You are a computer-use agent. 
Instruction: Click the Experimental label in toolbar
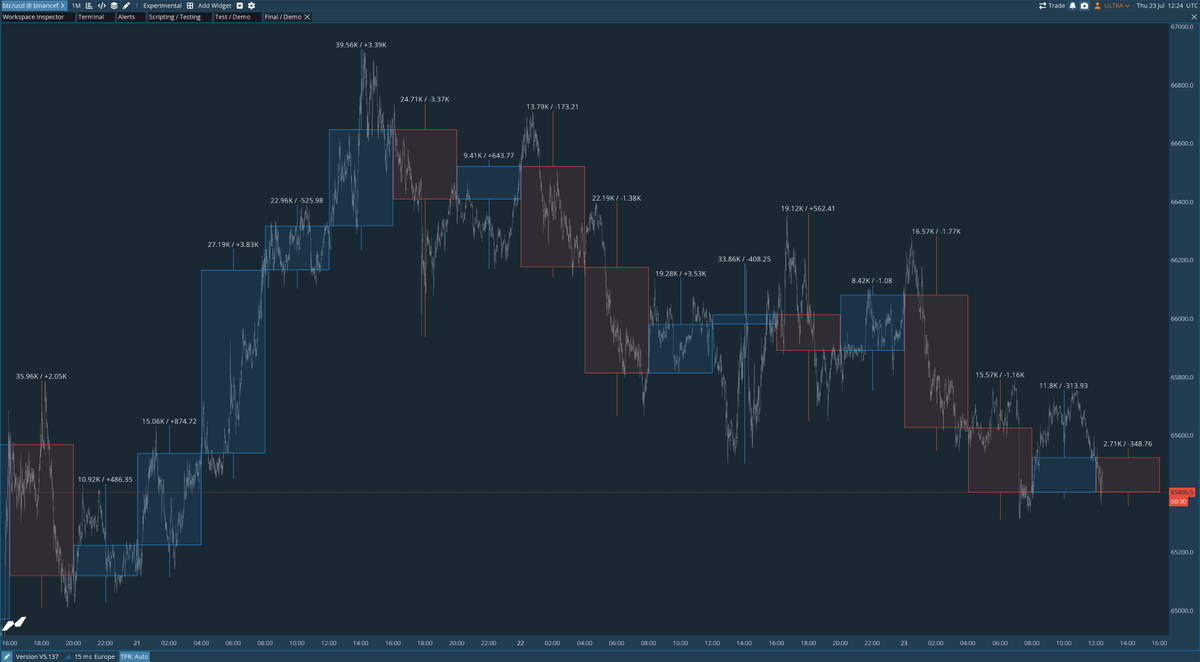tap(162, 5)
